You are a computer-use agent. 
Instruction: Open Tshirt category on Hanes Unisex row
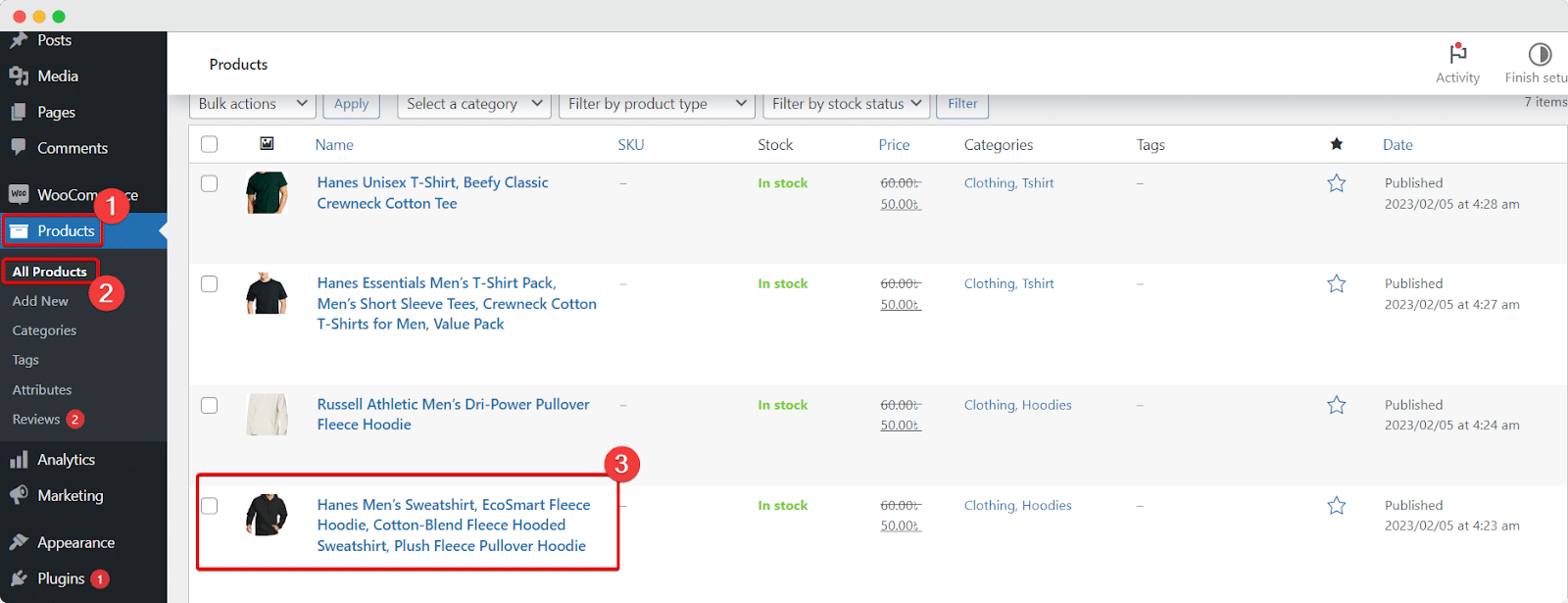[1038, 183]
